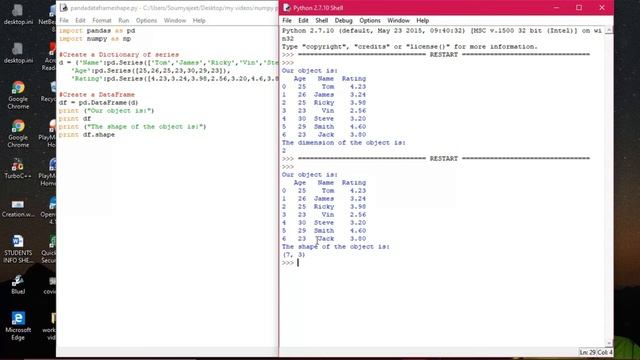Image resolution: width=640 pixels, height=360 pixels.
Task: Click the 'df = pd.DataFrame(d)' line
Action: pos(98,103)
